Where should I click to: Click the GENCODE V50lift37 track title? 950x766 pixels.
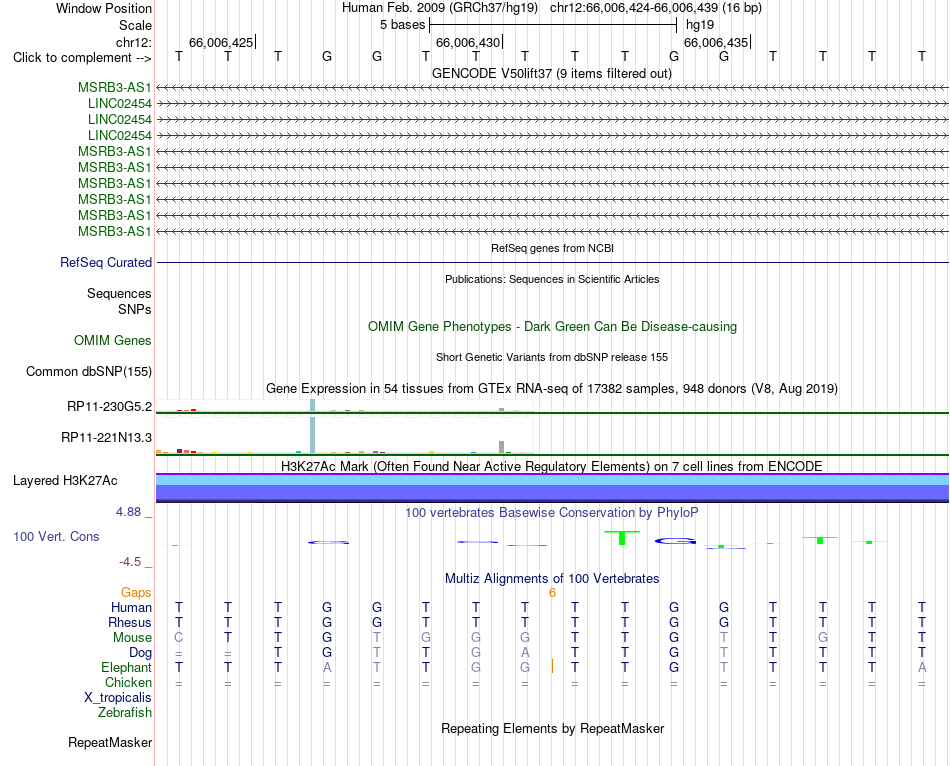(551, 73)
